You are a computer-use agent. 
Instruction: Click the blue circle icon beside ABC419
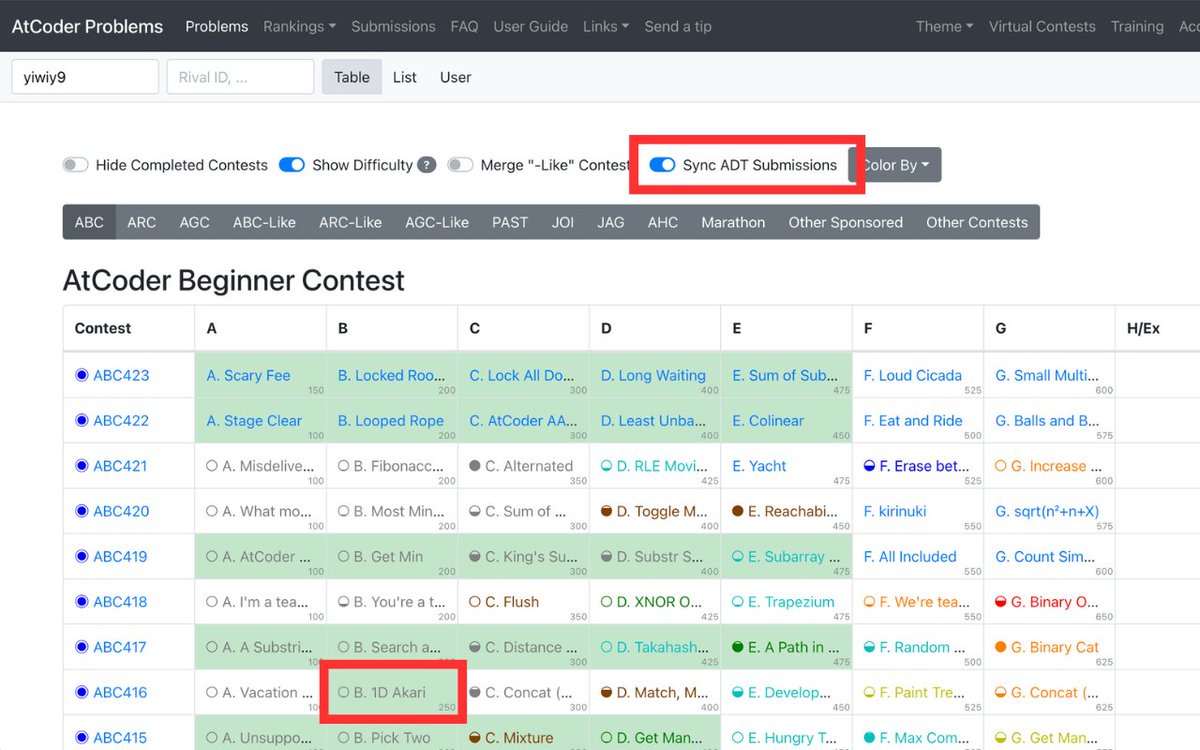click(x=82, y=557)
